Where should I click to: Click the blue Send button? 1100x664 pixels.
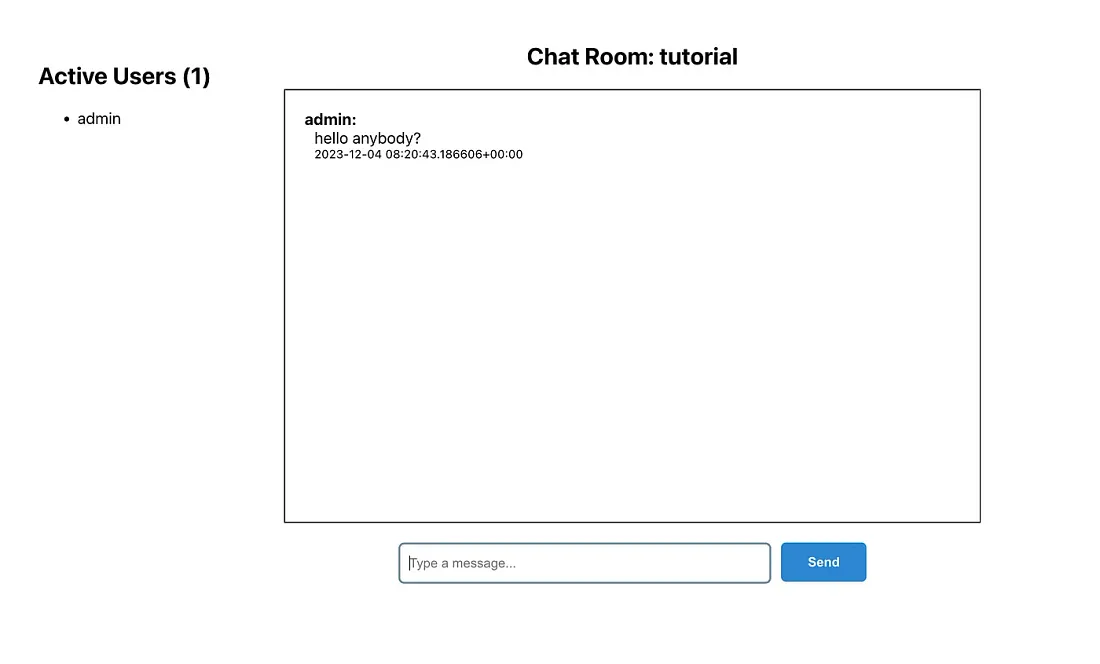coord(823,562)
